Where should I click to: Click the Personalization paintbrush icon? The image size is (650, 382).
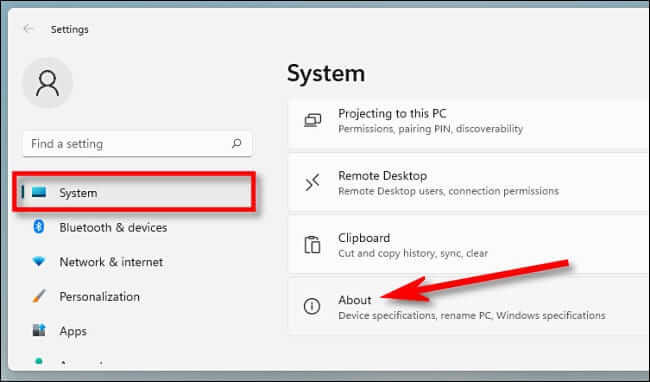tap(39, 296)
